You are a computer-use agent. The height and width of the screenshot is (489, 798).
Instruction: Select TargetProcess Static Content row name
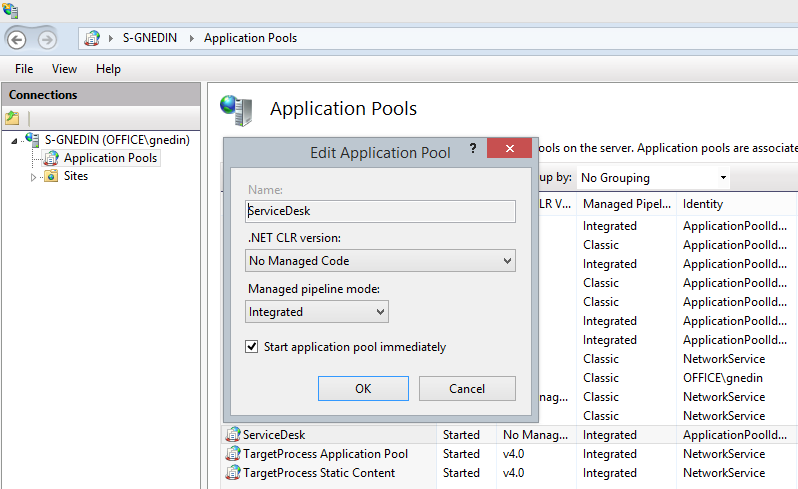click(x=319, y=472)
